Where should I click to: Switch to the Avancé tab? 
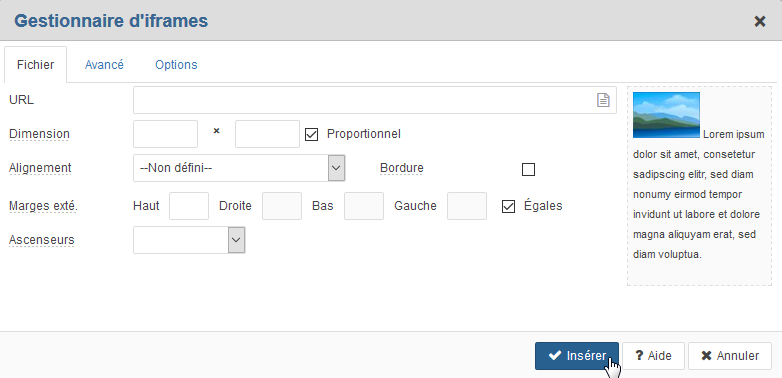(104, 65)
